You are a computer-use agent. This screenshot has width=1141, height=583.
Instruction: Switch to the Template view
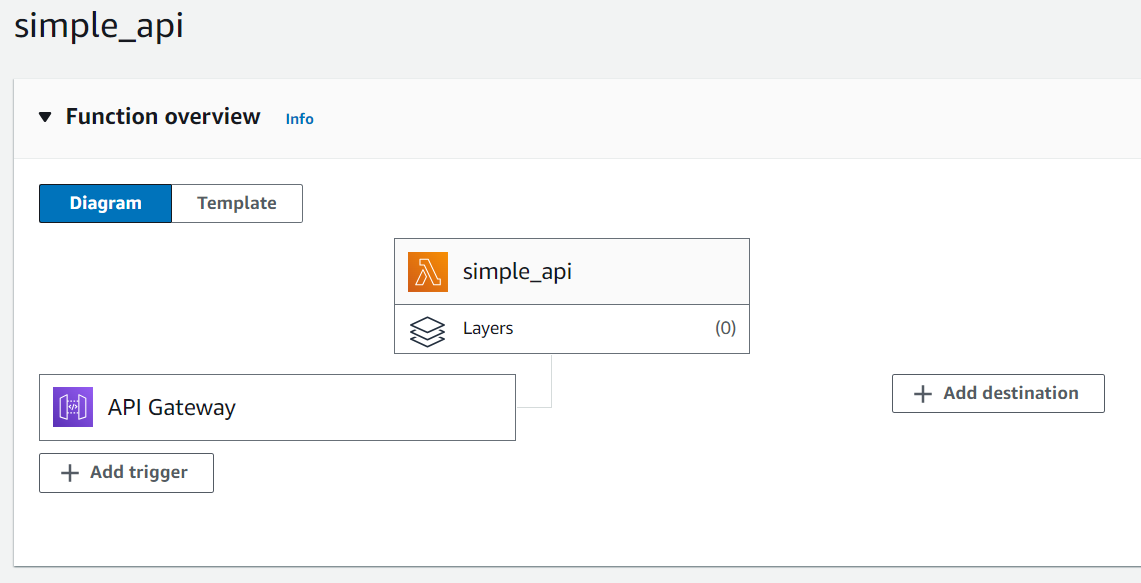pyautogui.click(x=237, y=203)
